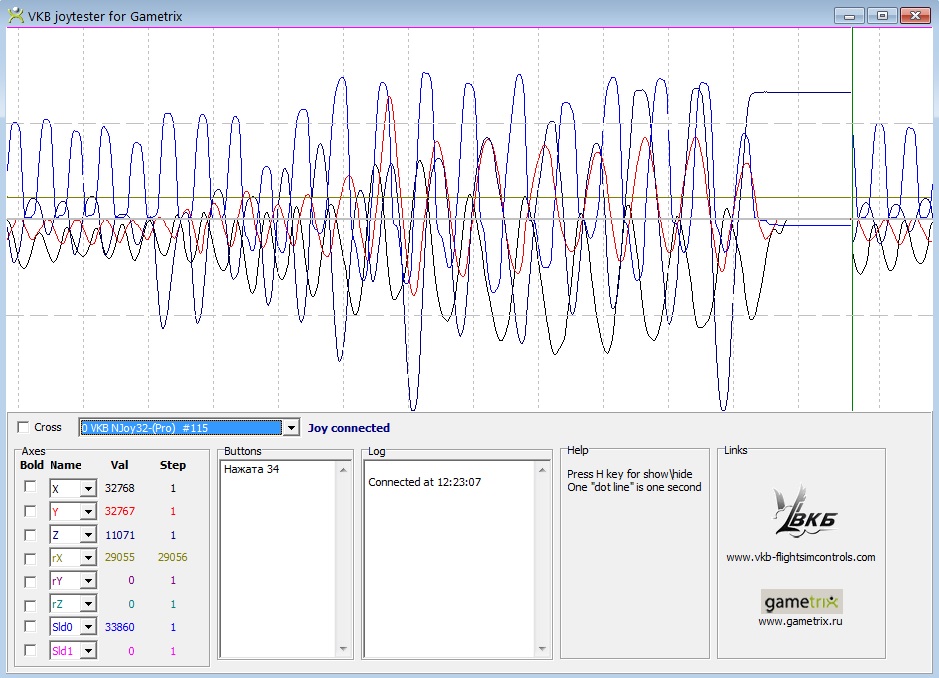Expand the Y axis name dropdown

click(88, 512)
